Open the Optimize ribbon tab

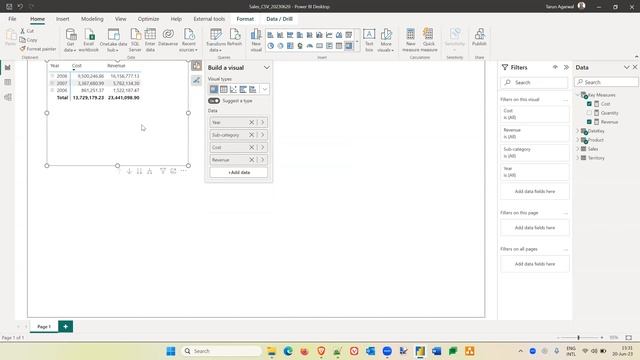149,19
